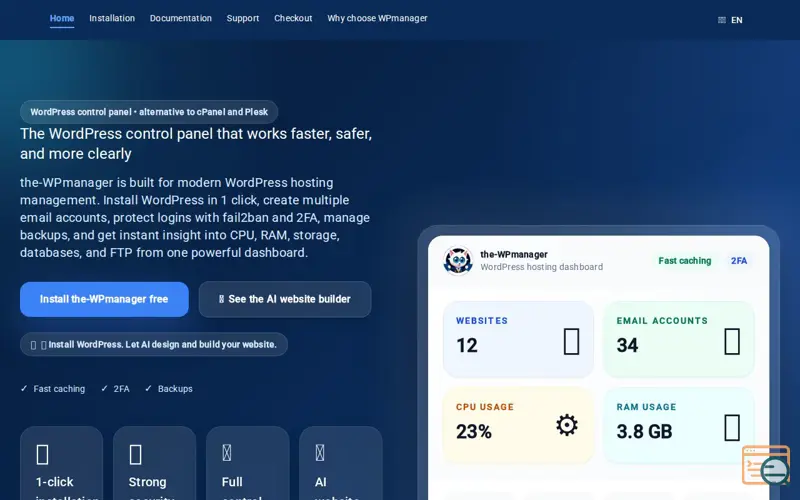Go to the Installation page

click(112, 18)
